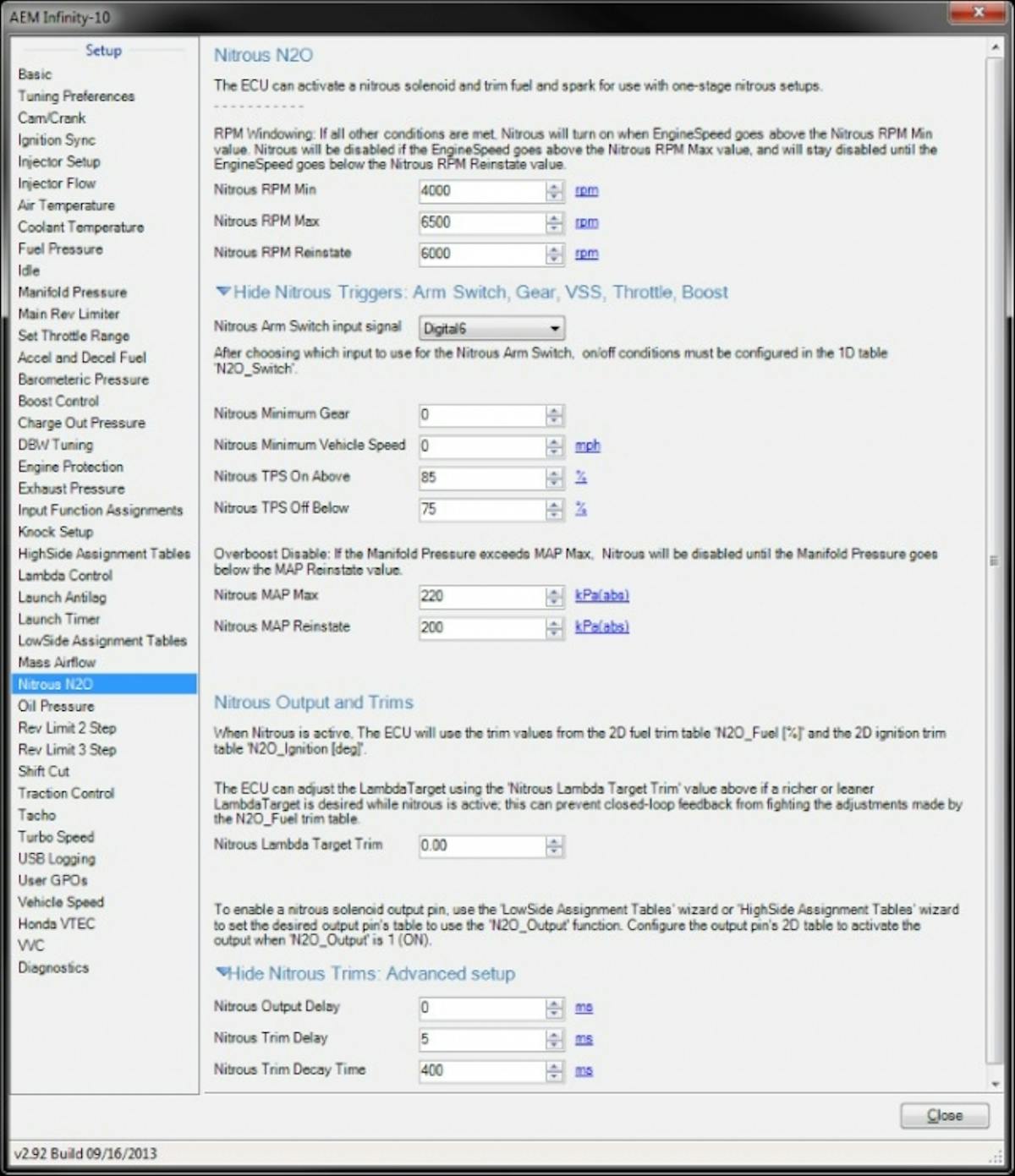
Task: Open the mph units link for Minimum Vehicle Speed
Action: 588,446
